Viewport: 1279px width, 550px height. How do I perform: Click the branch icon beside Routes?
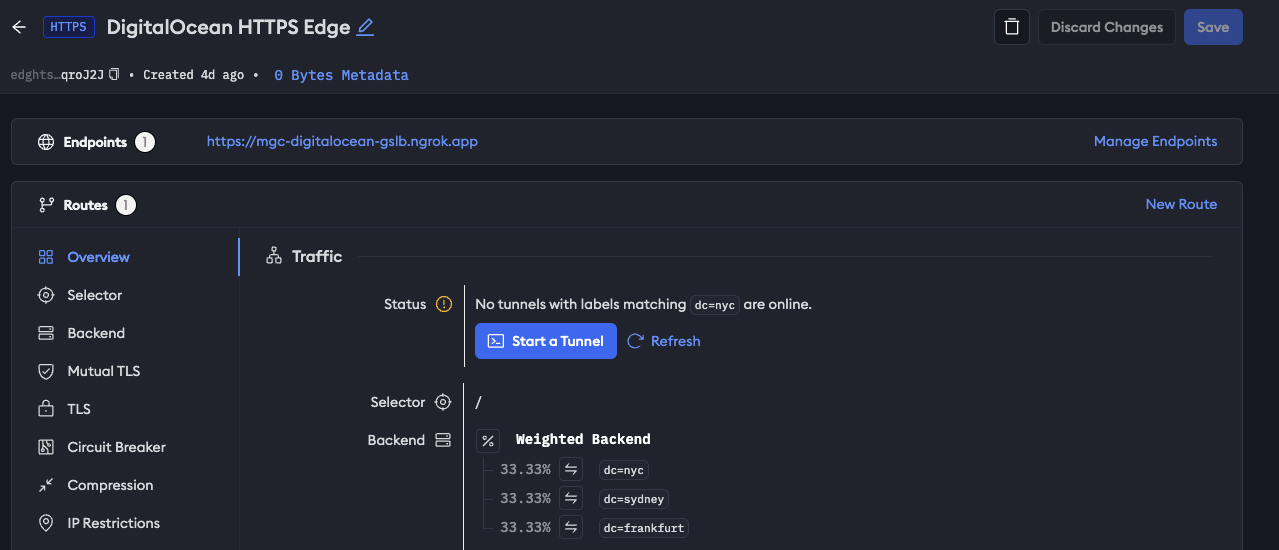(x=46, y=205)
